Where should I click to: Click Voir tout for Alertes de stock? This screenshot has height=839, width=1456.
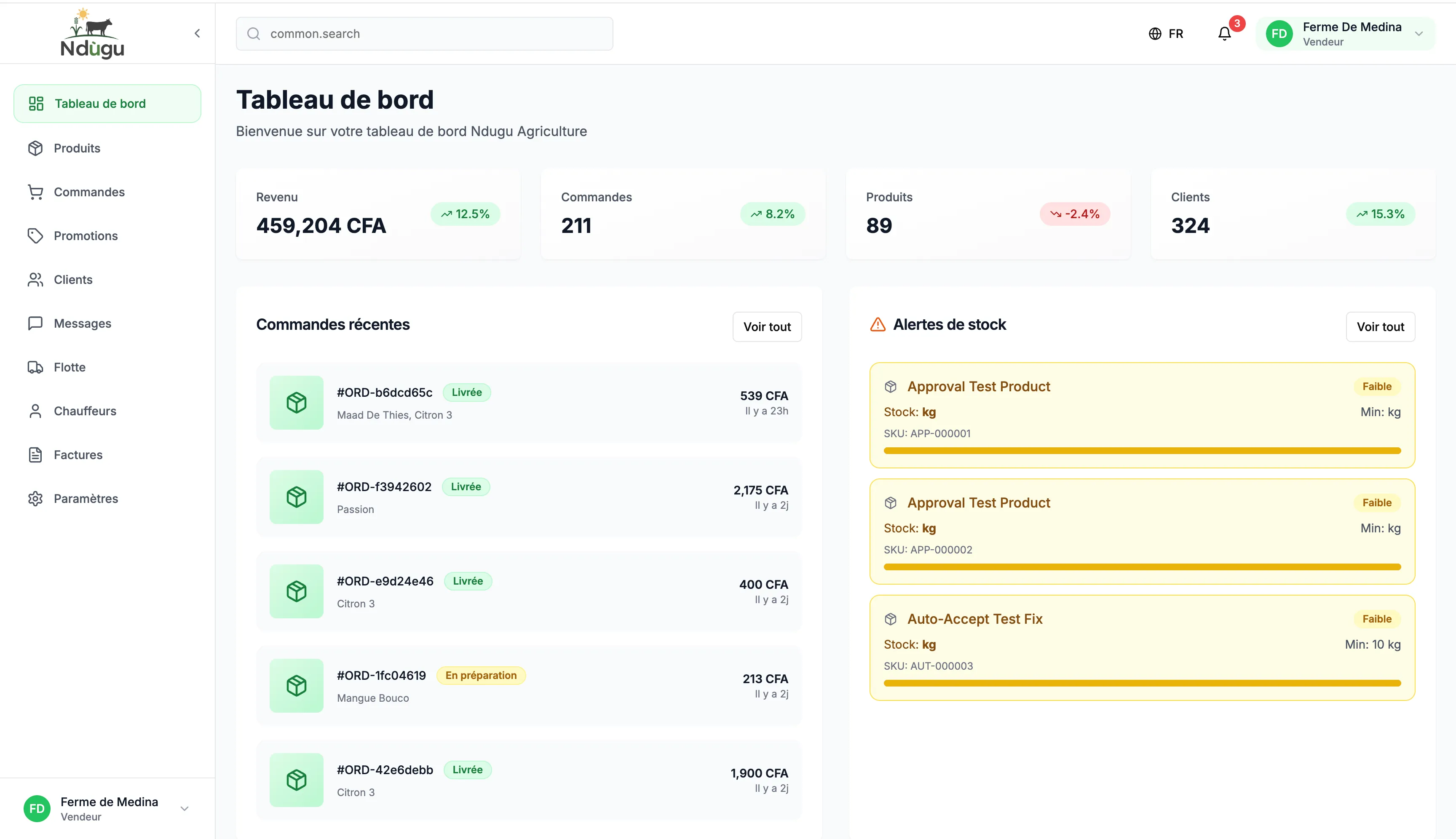1380,327
